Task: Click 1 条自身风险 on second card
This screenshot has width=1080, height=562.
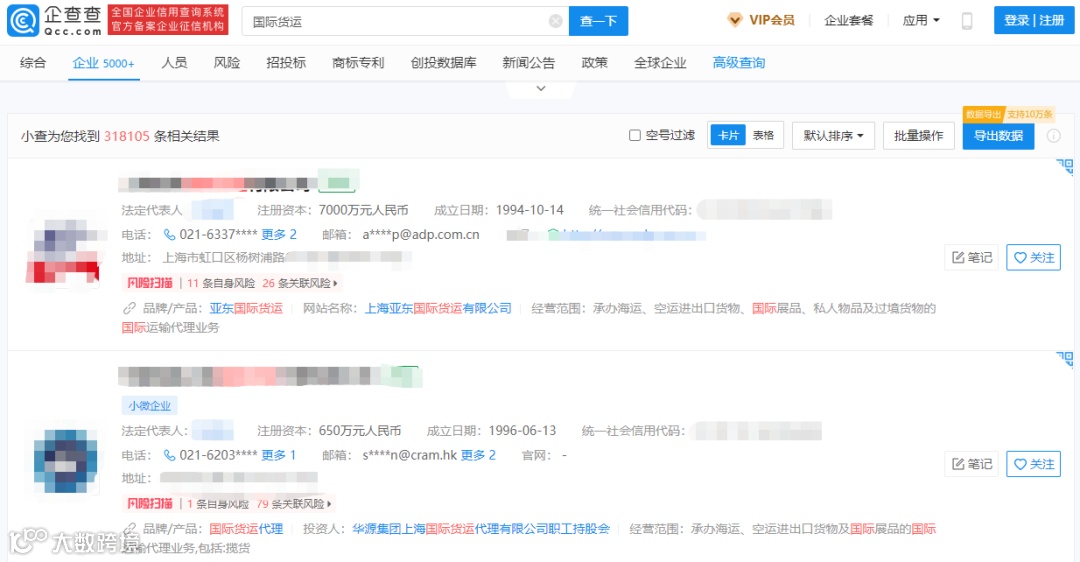Action: pos(218,504)
